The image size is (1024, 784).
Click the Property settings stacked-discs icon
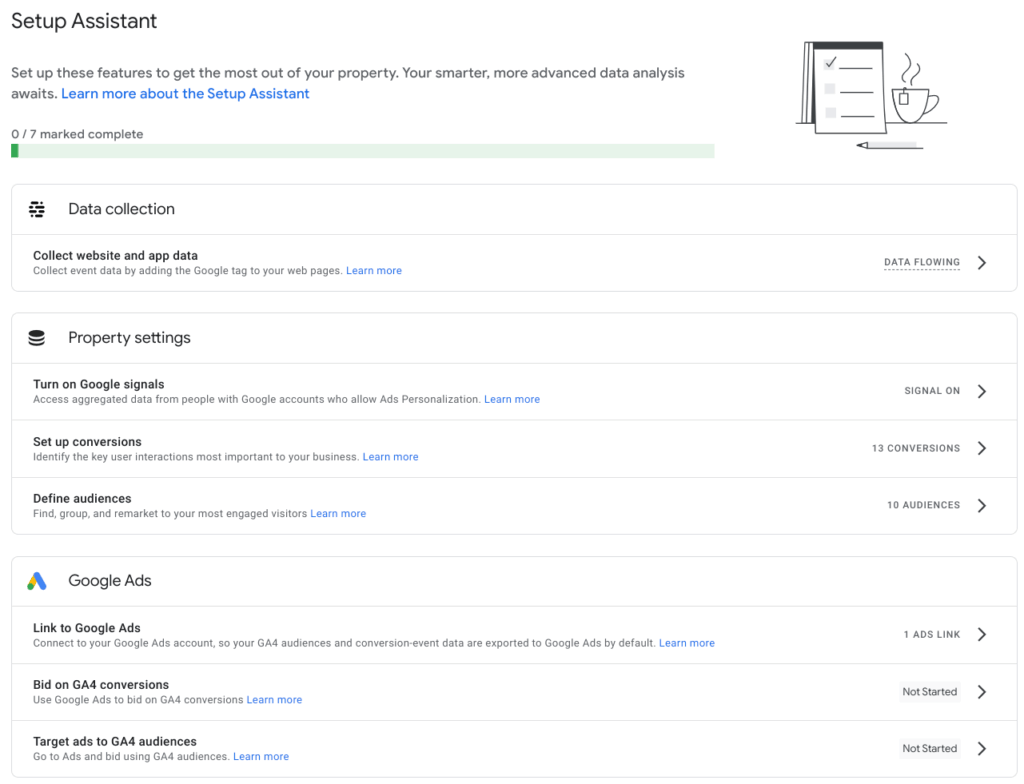[37, 337]
